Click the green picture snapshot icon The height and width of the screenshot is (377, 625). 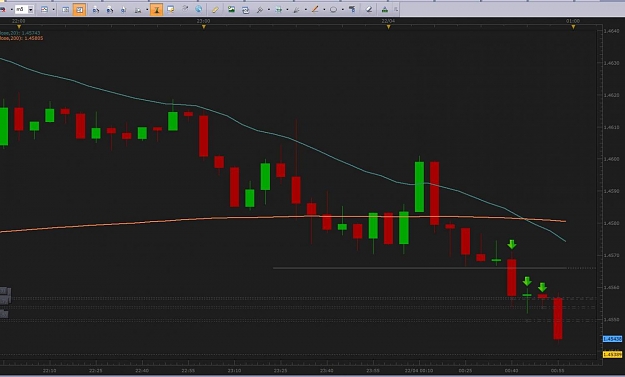(231, 9)
